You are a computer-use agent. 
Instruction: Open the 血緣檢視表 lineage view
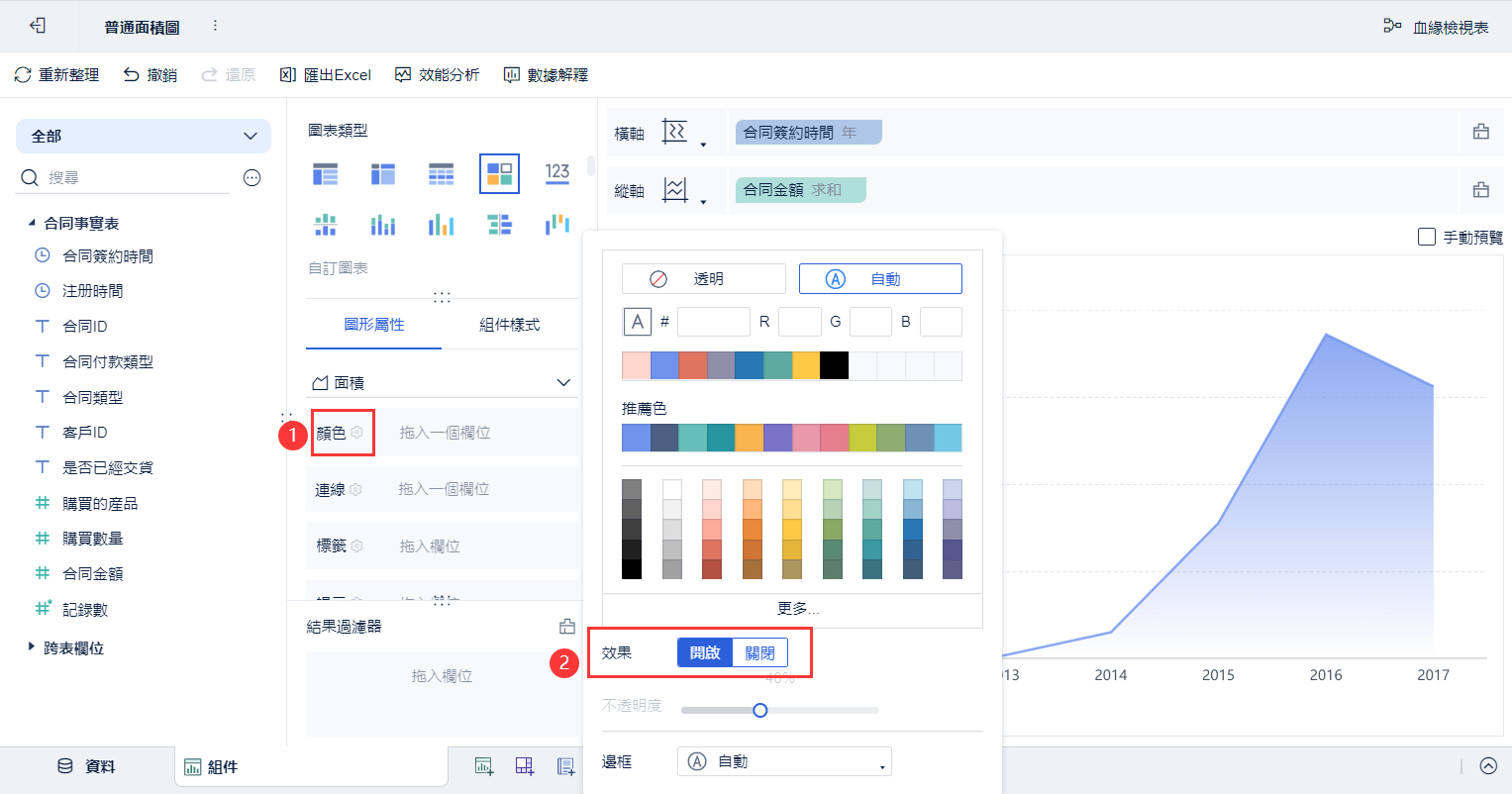coord(1436,27)
